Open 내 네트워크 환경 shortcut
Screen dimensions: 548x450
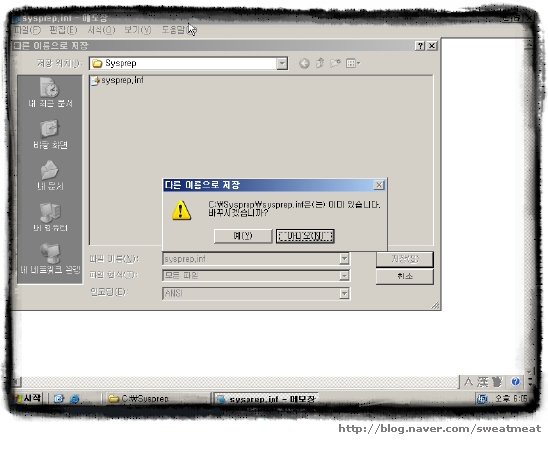[50, 259]
